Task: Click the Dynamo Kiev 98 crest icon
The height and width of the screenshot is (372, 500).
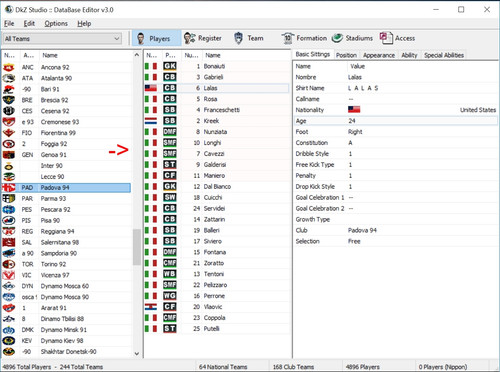Action: click(x=9, y=341)
